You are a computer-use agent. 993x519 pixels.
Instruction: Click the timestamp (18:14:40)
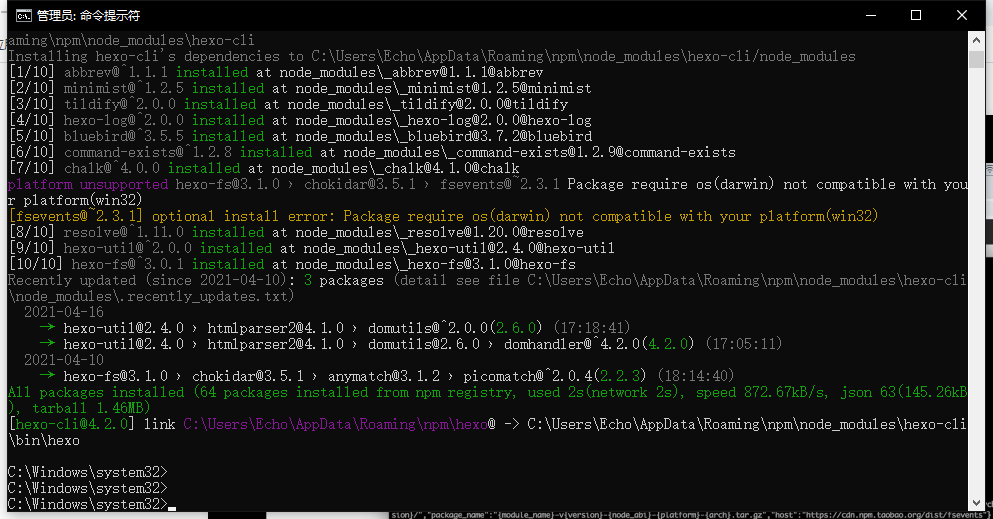point(695,376)
